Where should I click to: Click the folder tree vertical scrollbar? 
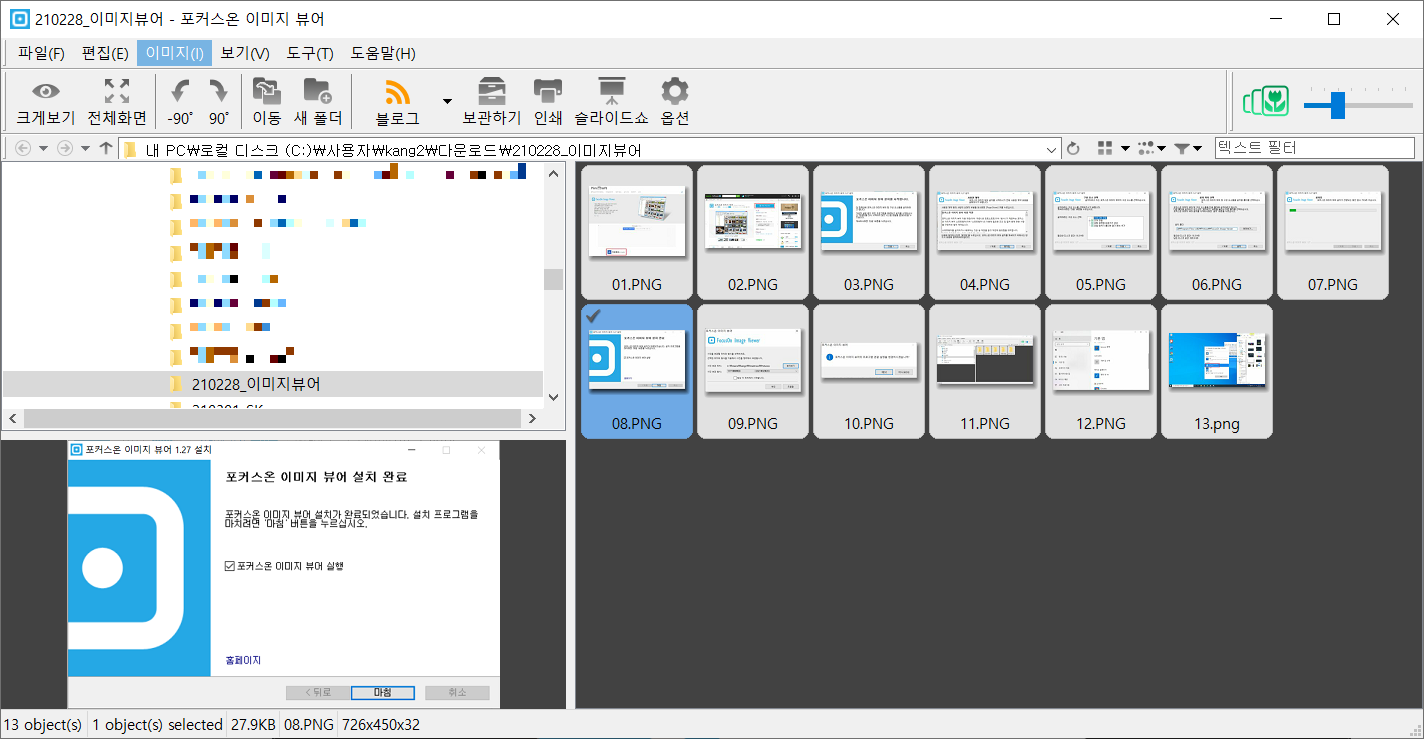(x=553, y=279)
